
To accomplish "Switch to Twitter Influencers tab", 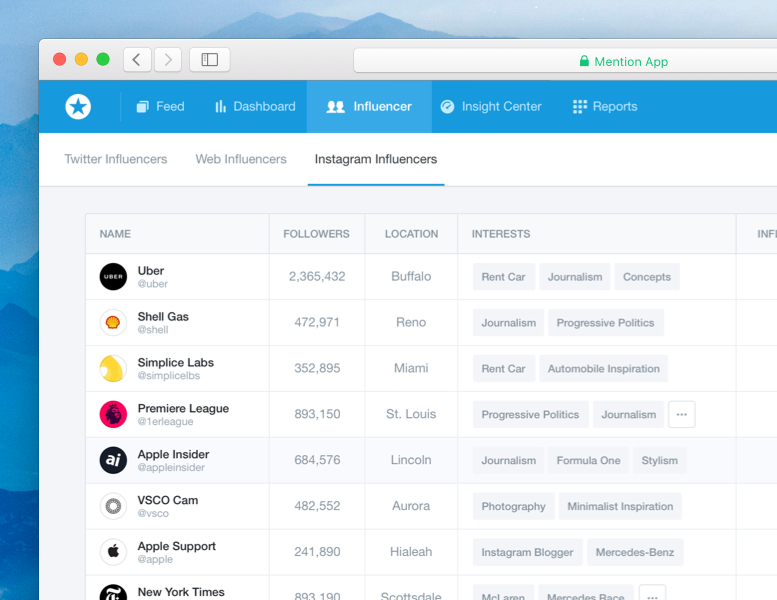I will (x=115, y=159).
